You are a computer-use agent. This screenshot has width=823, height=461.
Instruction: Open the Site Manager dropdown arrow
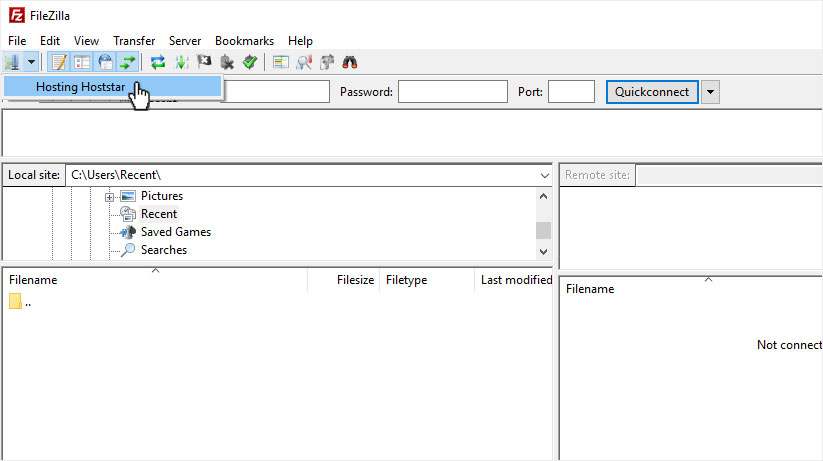[31, 62]
